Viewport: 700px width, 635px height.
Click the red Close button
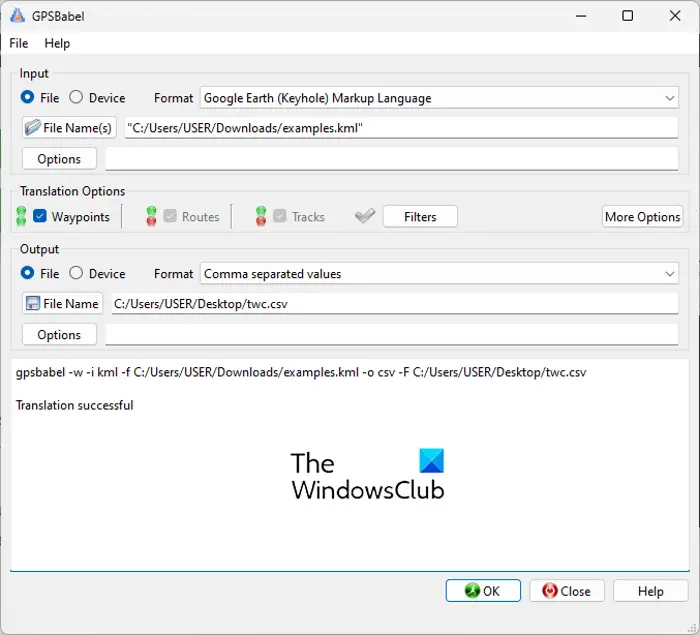tap(567, 591)
